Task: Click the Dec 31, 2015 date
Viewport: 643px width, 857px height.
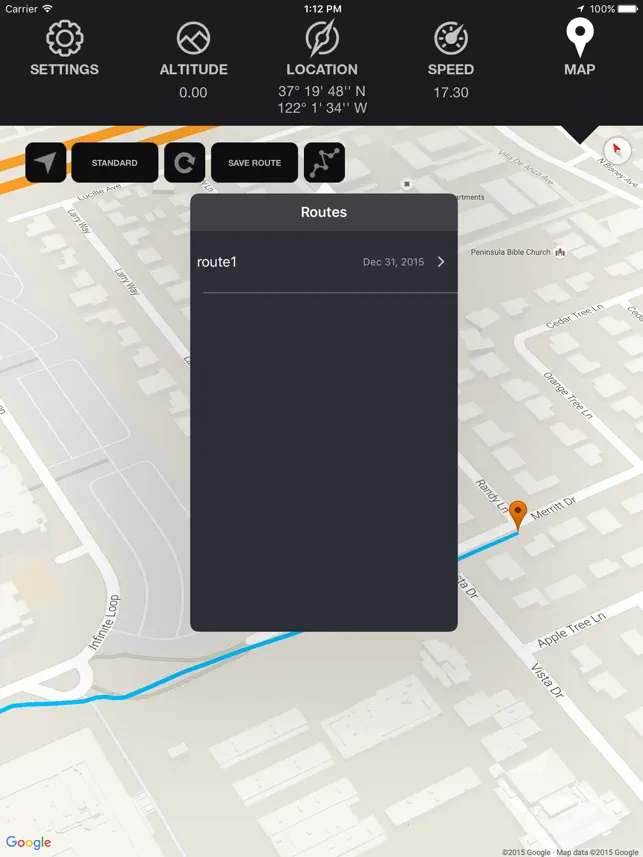Action: point(393,262)
